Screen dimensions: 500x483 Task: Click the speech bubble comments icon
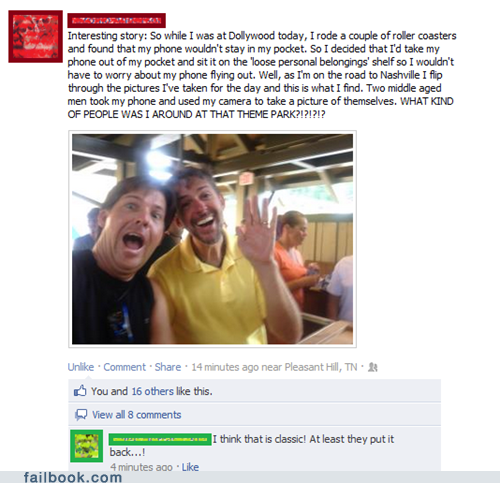pos(81,415)
